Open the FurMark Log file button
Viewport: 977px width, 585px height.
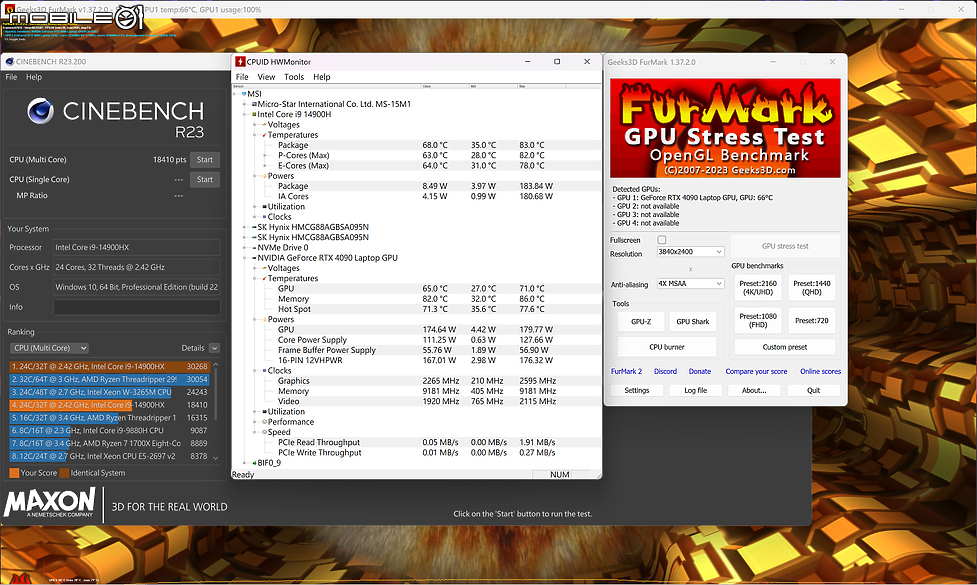(x=695, y=390)
